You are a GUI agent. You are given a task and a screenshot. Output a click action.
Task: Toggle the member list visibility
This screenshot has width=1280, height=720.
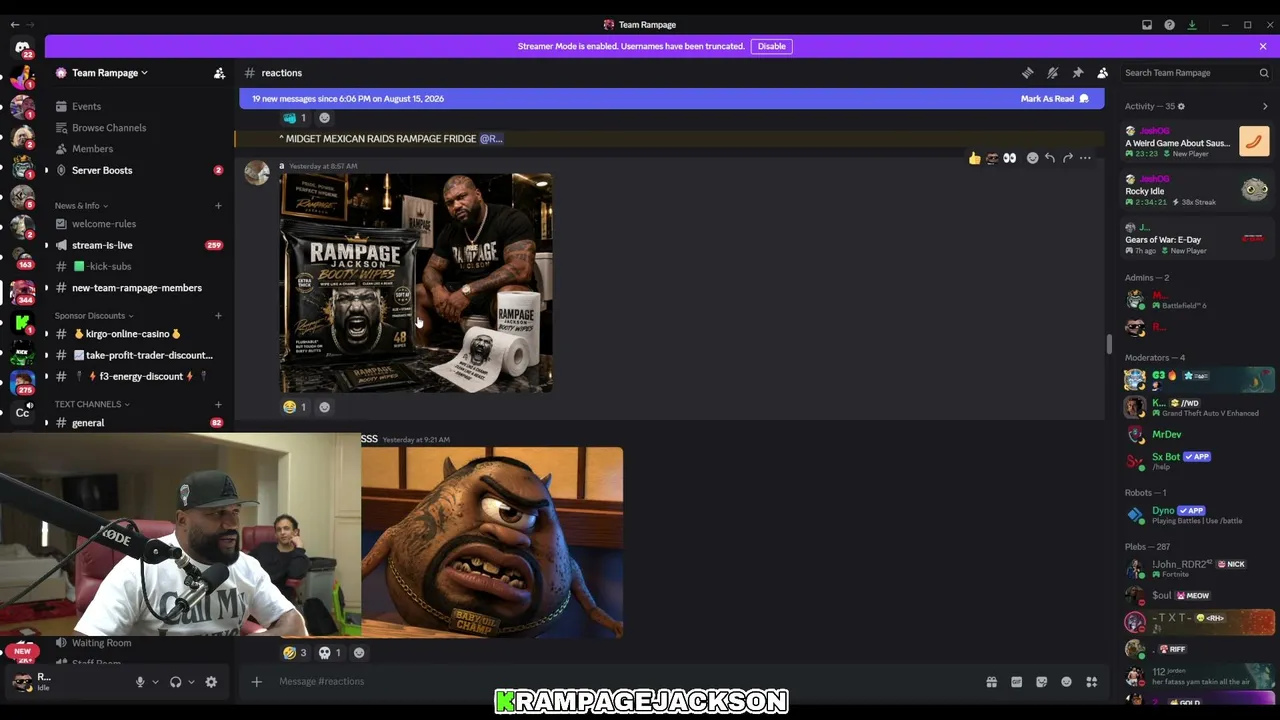tap(1102, 73)
